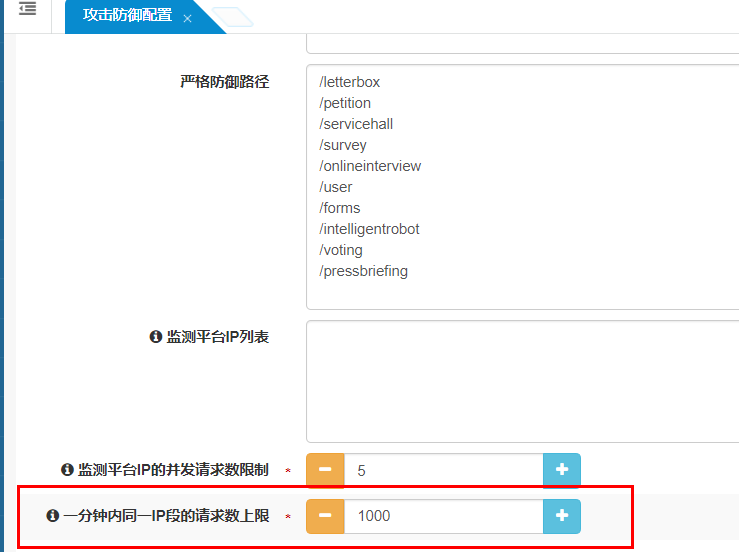This screenshot has width=739, height=552.
Task: Increase 监测平台IP的并发请求数限制 with plus button
Action: click(561, 470)
